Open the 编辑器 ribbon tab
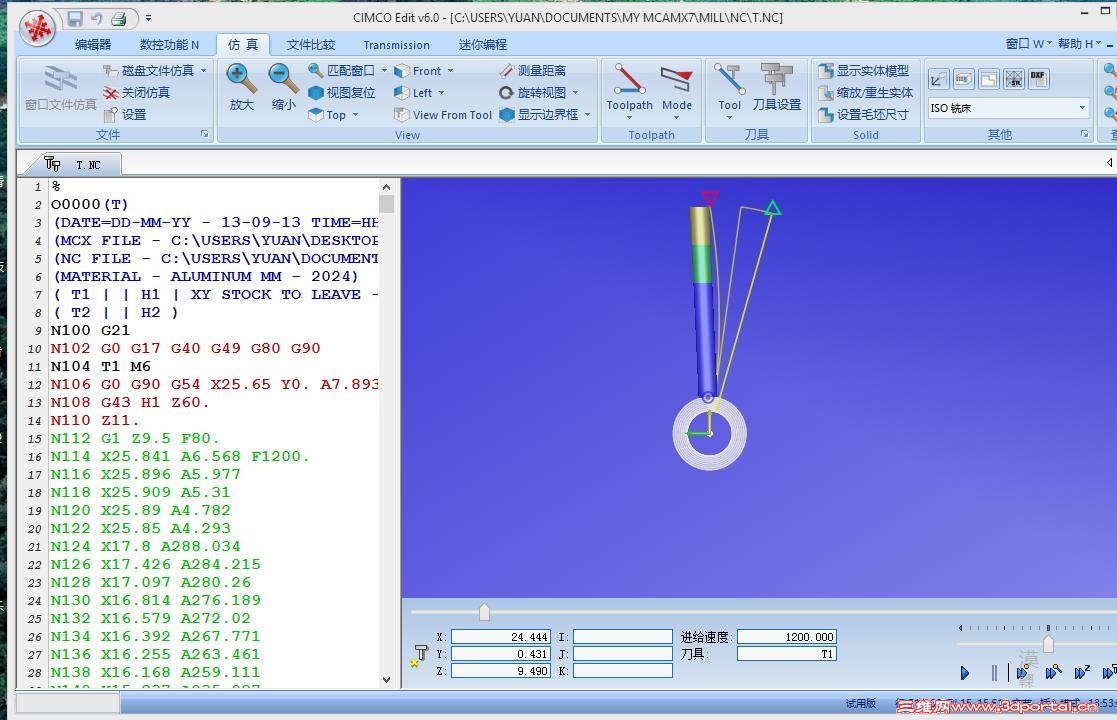The width and height of the screenshot is (1117, 720). (93, 45)
